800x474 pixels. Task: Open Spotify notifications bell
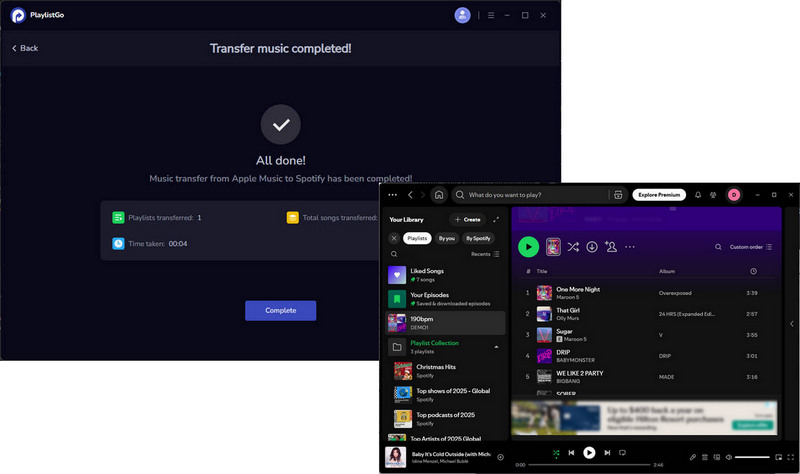698,194
